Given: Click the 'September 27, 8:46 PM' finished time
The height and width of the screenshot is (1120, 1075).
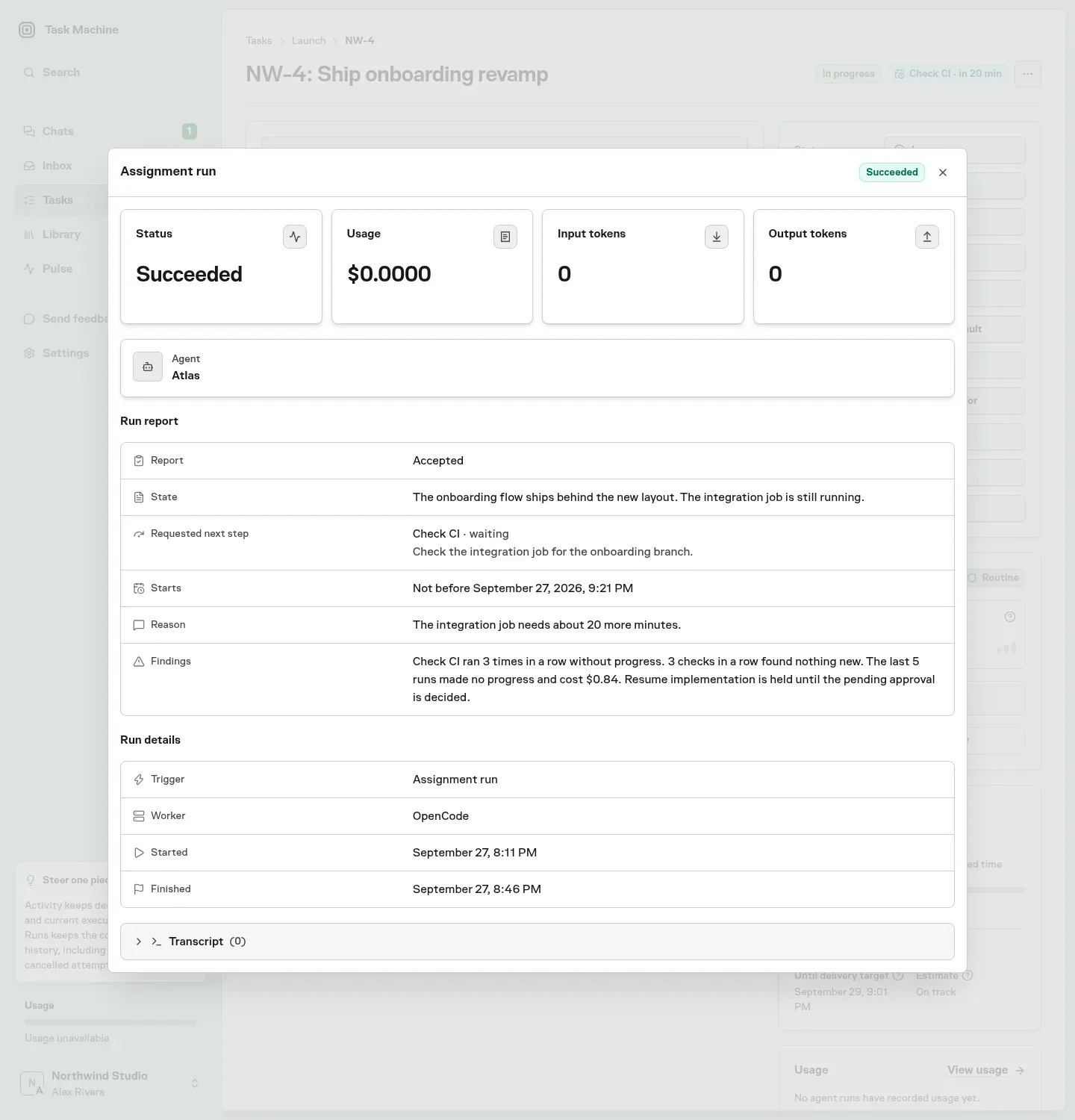Looking at the screenshot, I should [x=477, y=889].
